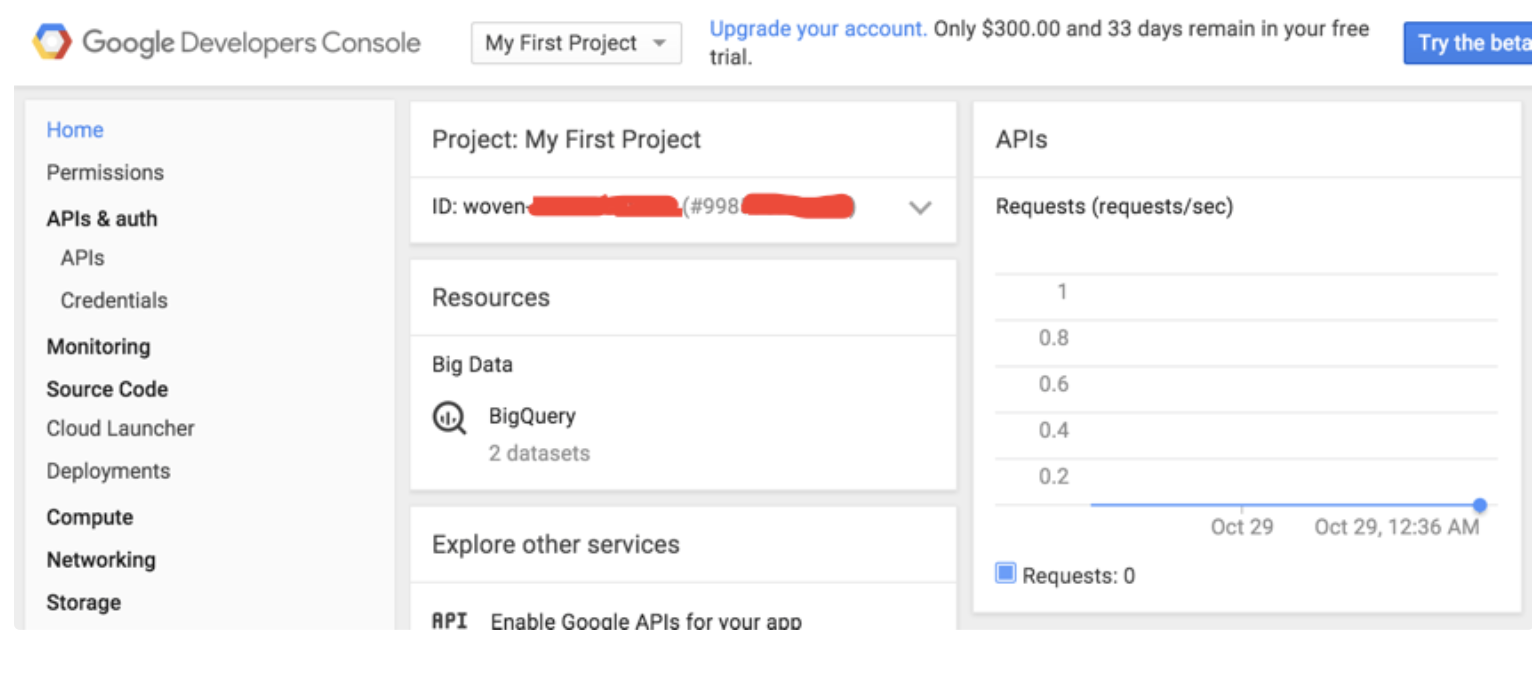Open the Source Code section
This screenshot has height=690, width=1538.
107,389
